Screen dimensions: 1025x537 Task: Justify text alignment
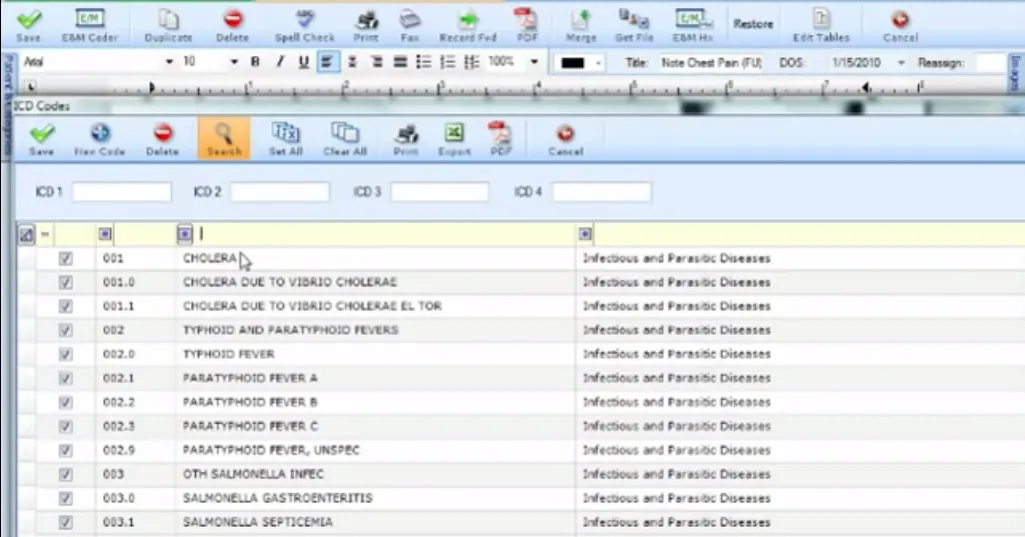[x=400, y=62]
